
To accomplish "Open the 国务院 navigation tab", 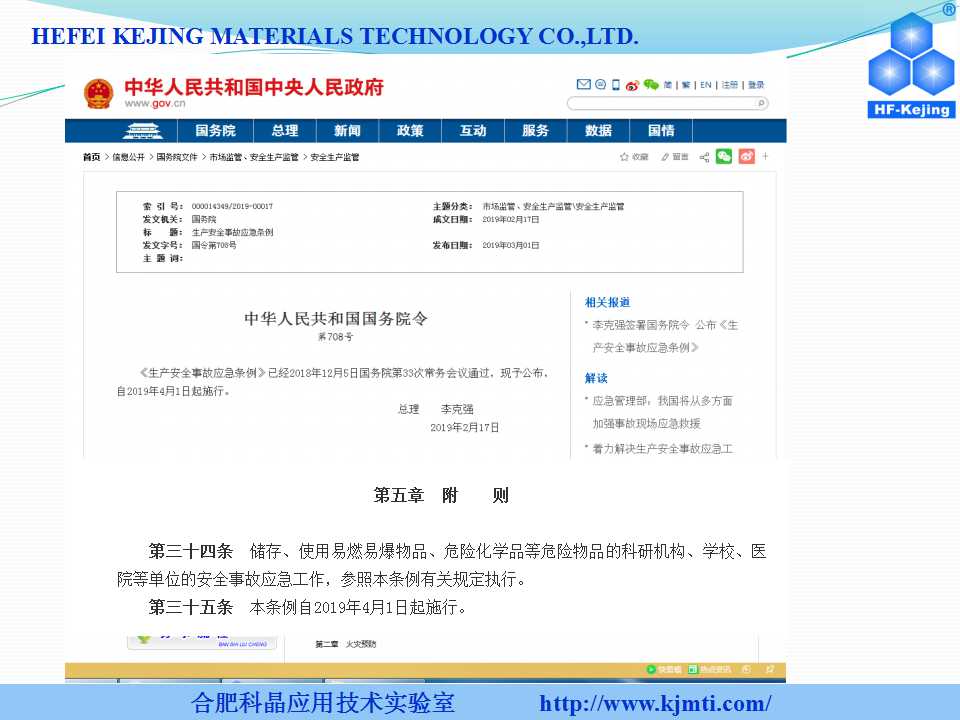I will 215,130.
